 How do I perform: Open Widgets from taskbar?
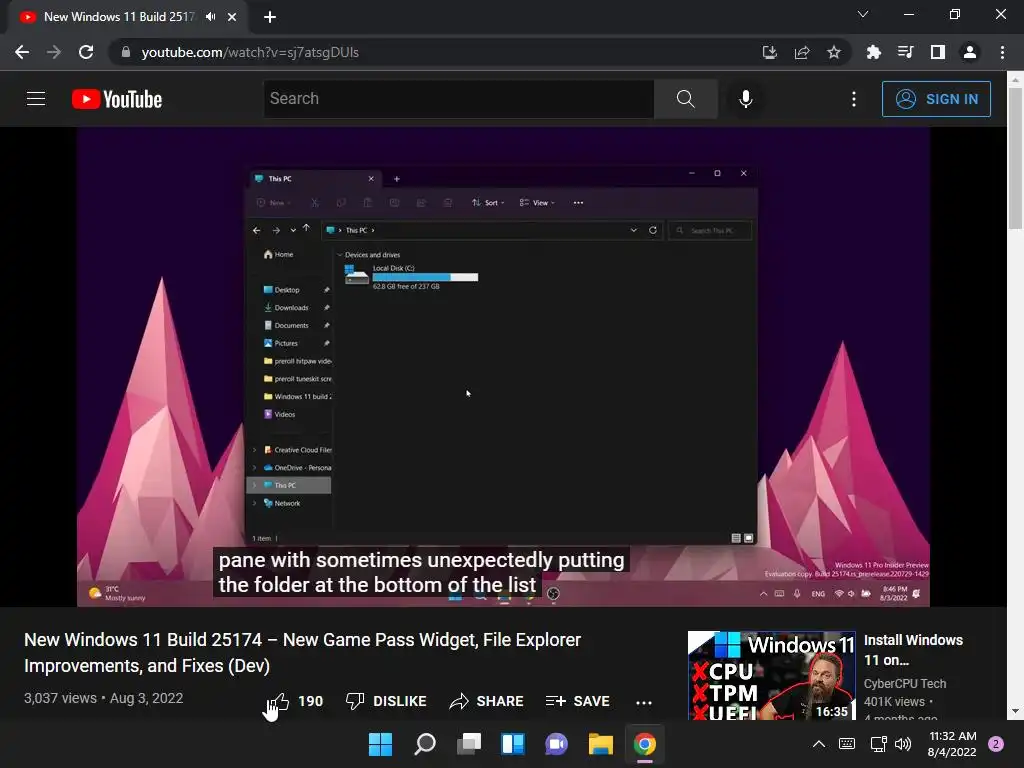pos(513,744)
